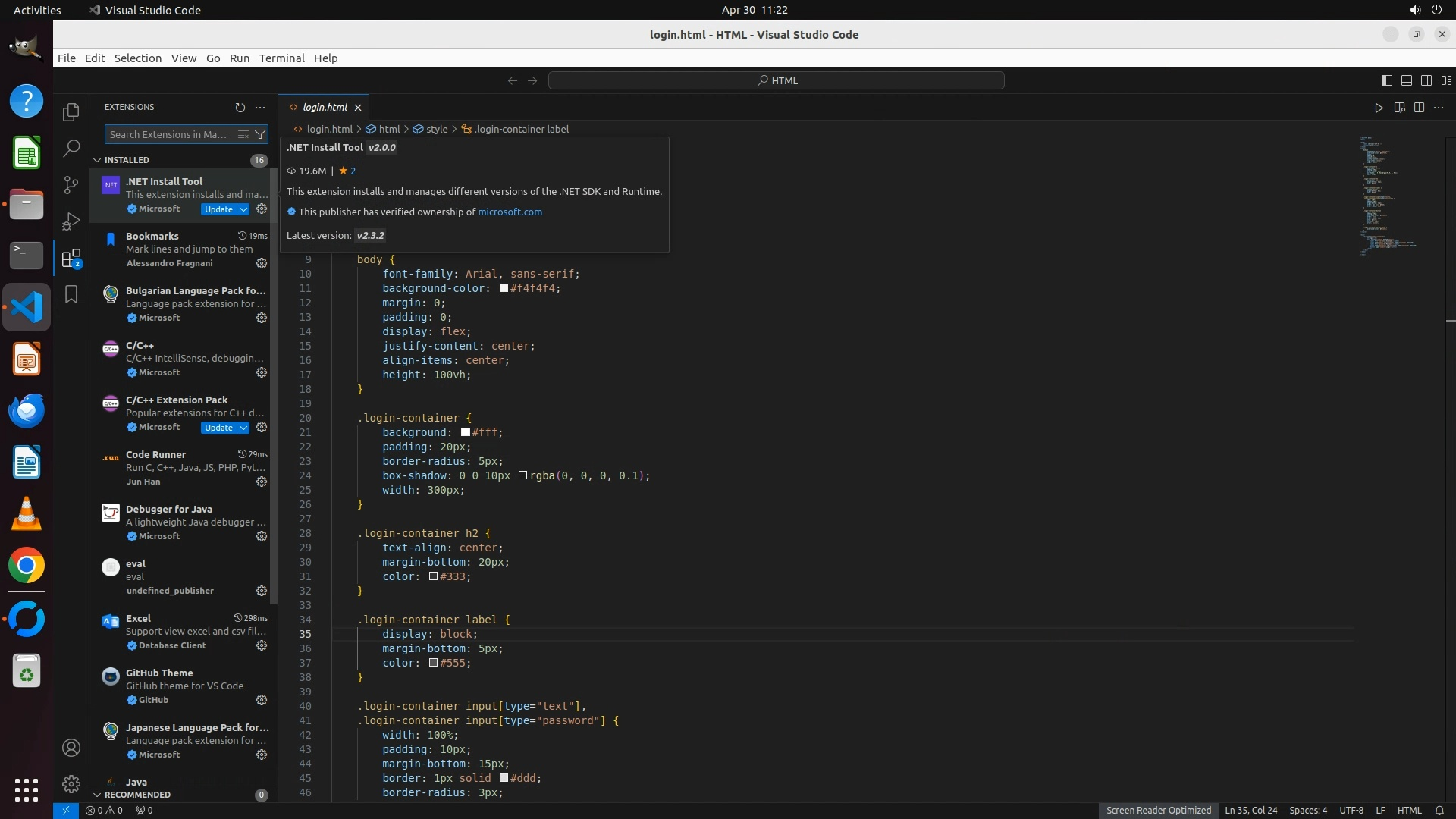The height and width of the screenshot is (819, 1456).
Task: Open the Terminal menu
Action: pos(281,58)
